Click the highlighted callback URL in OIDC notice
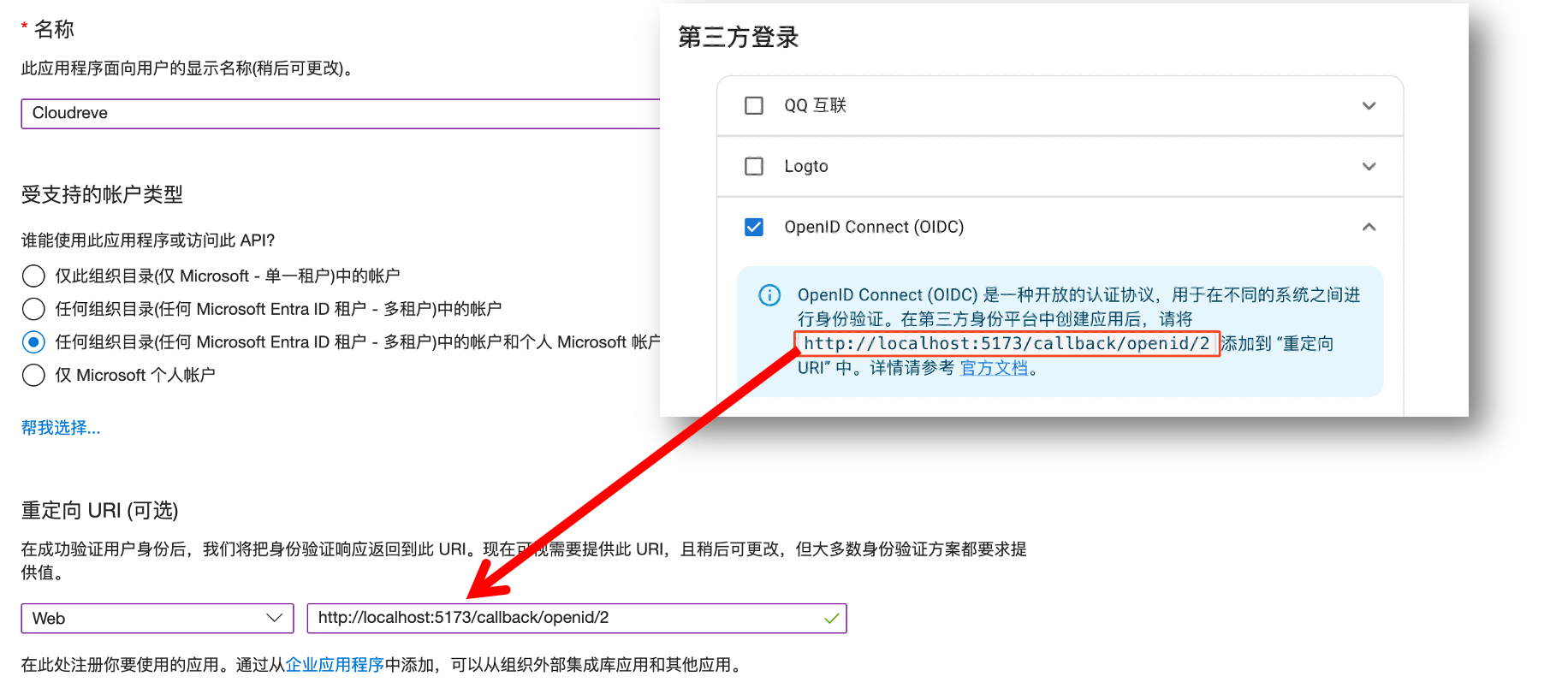Image resolution: width=1568 pixels, height=700 pixels. (1007, 344)
